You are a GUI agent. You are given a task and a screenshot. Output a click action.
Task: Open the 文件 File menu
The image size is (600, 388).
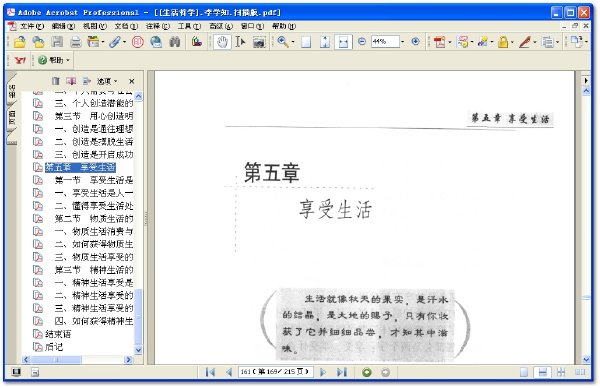pyautogui.click(x=31, y=26)
